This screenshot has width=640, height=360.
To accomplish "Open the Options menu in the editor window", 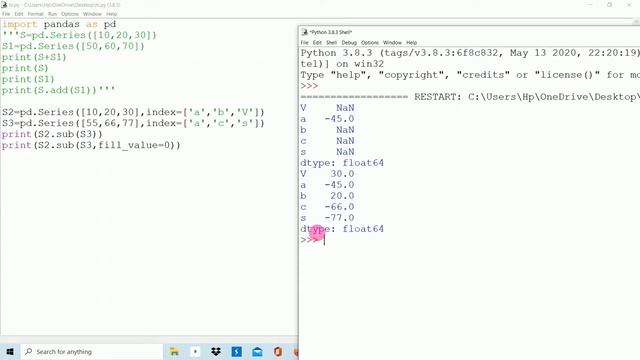I will pyautogui.click(x=70, y=14).
